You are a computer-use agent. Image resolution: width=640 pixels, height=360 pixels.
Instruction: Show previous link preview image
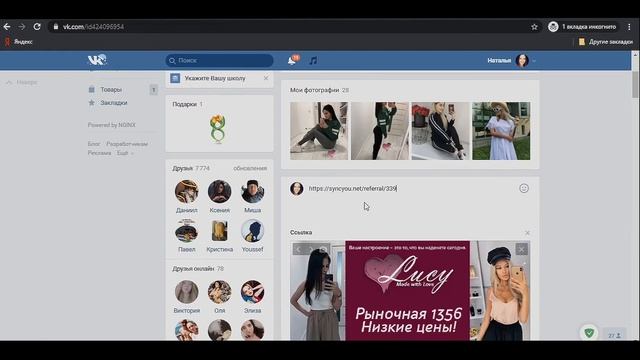coord(299,249)
